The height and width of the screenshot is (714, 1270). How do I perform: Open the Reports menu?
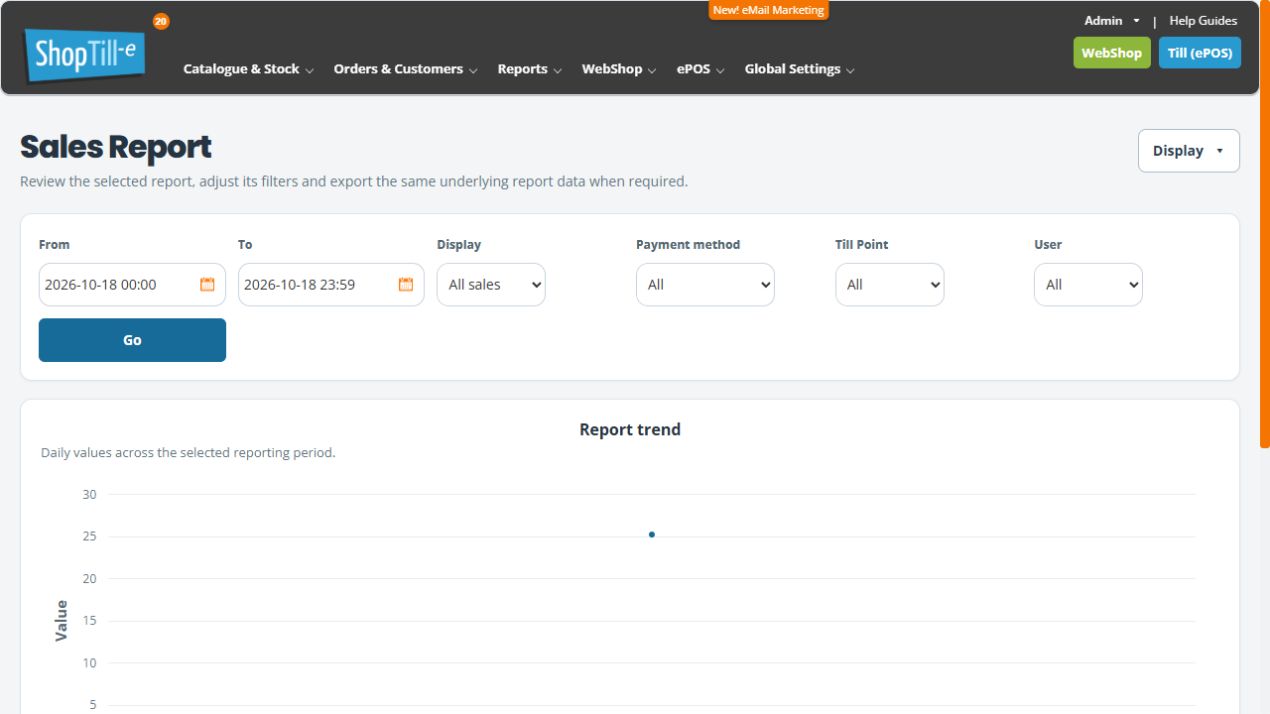[x=529, y=69]
